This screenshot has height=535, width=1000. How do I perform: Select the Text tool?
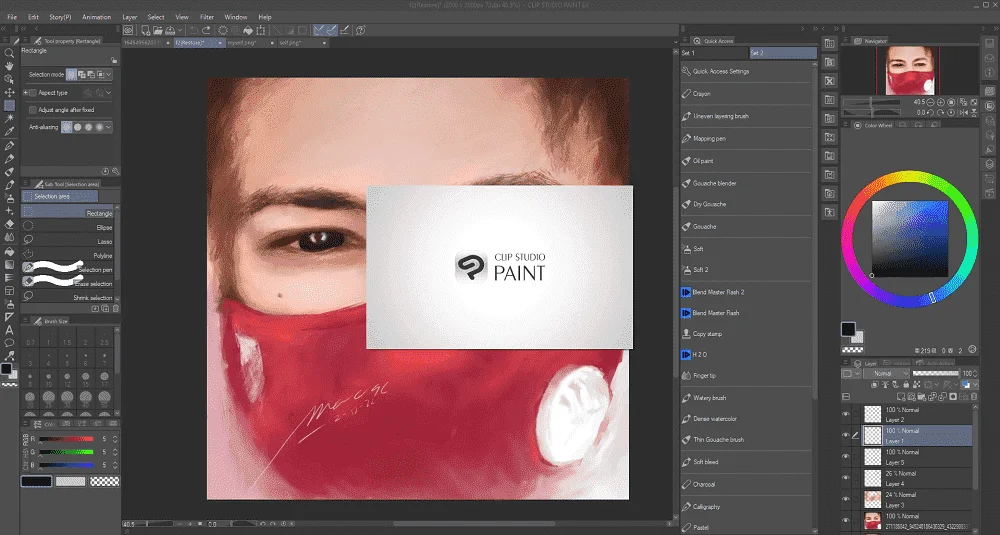click(9, 330)
